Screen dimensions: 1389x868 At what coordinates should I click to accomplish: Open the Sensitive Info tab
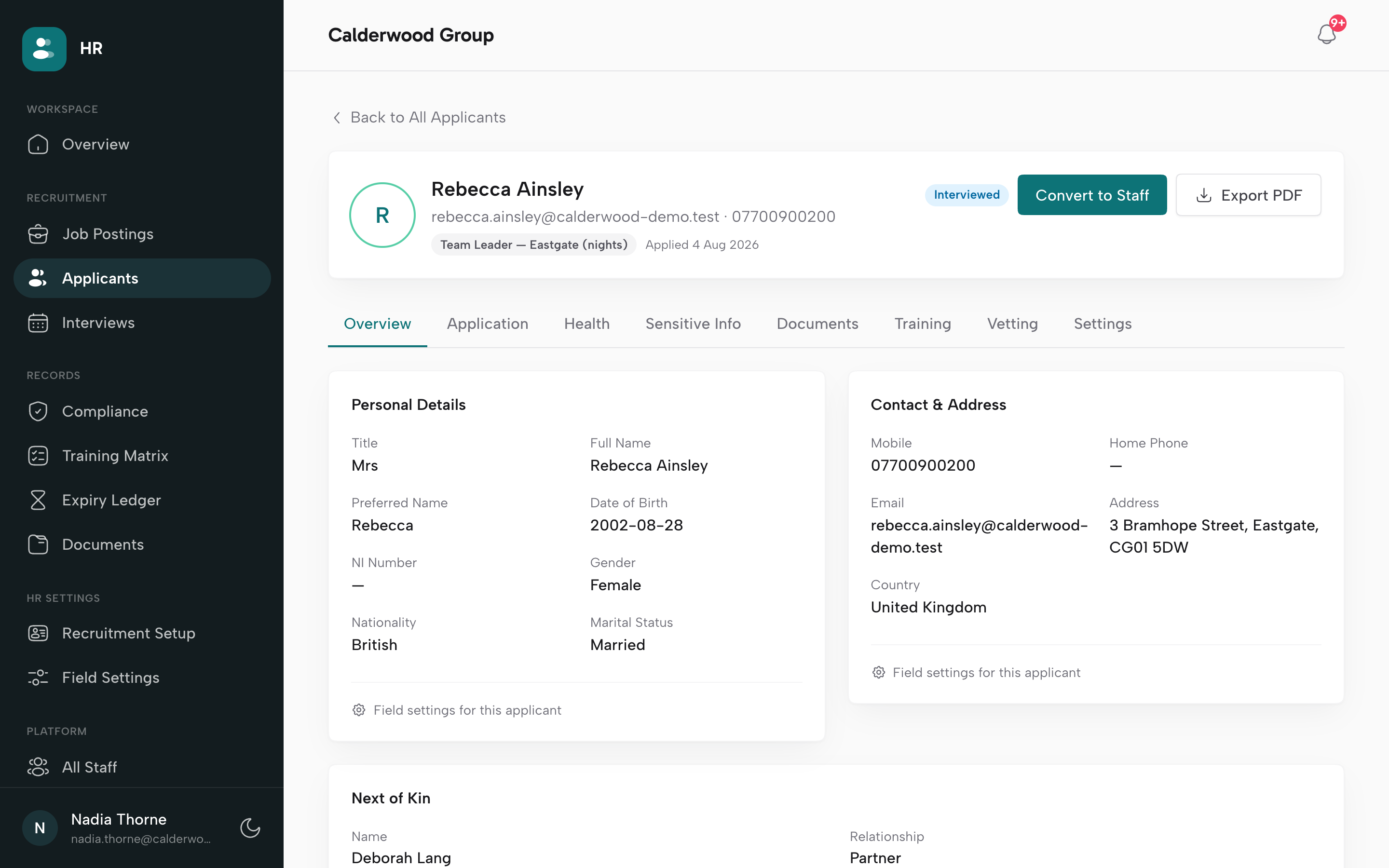(693, 324)
